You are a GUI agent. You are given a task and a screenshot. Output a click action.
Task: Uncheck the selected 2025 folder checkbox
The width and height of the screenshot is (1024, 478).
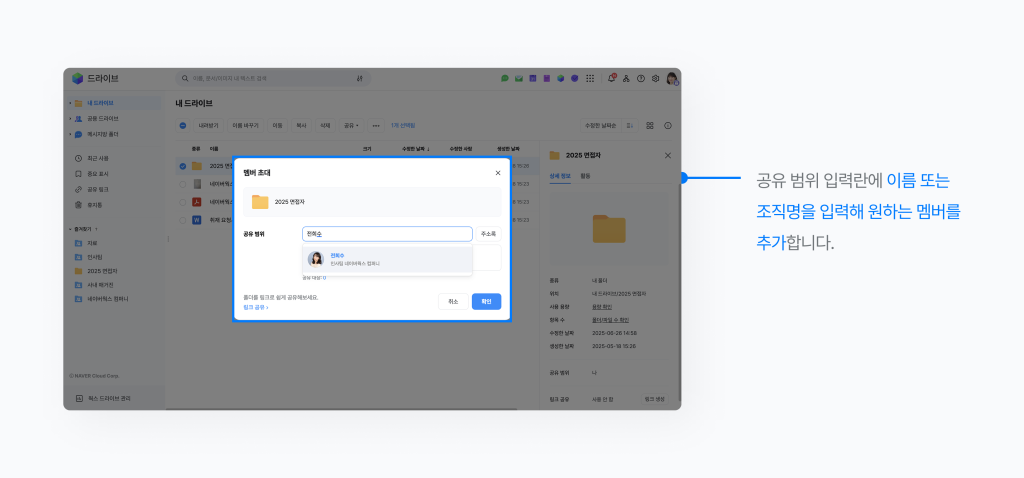pos(182,166)
